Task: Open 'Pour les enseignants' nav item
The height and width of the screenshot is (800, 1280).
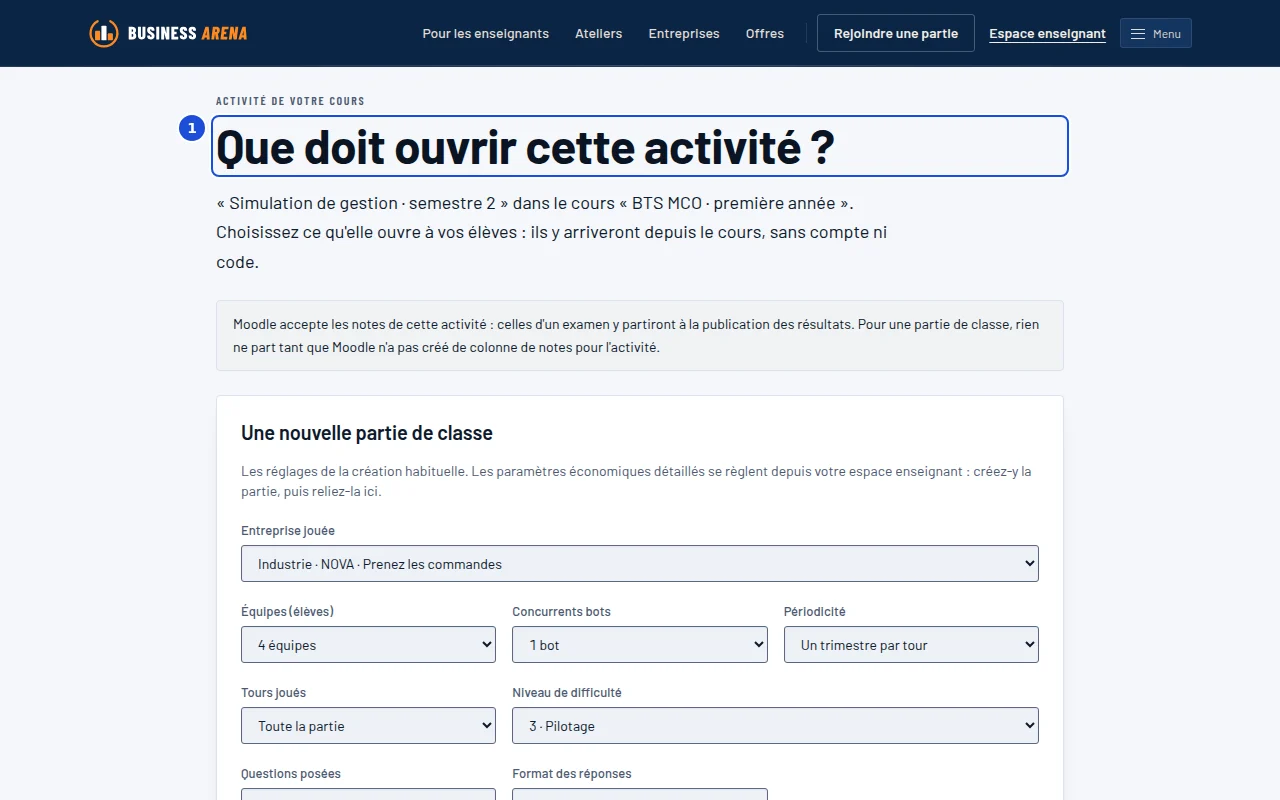Action: pyautogui.click(x=486, y=33)
